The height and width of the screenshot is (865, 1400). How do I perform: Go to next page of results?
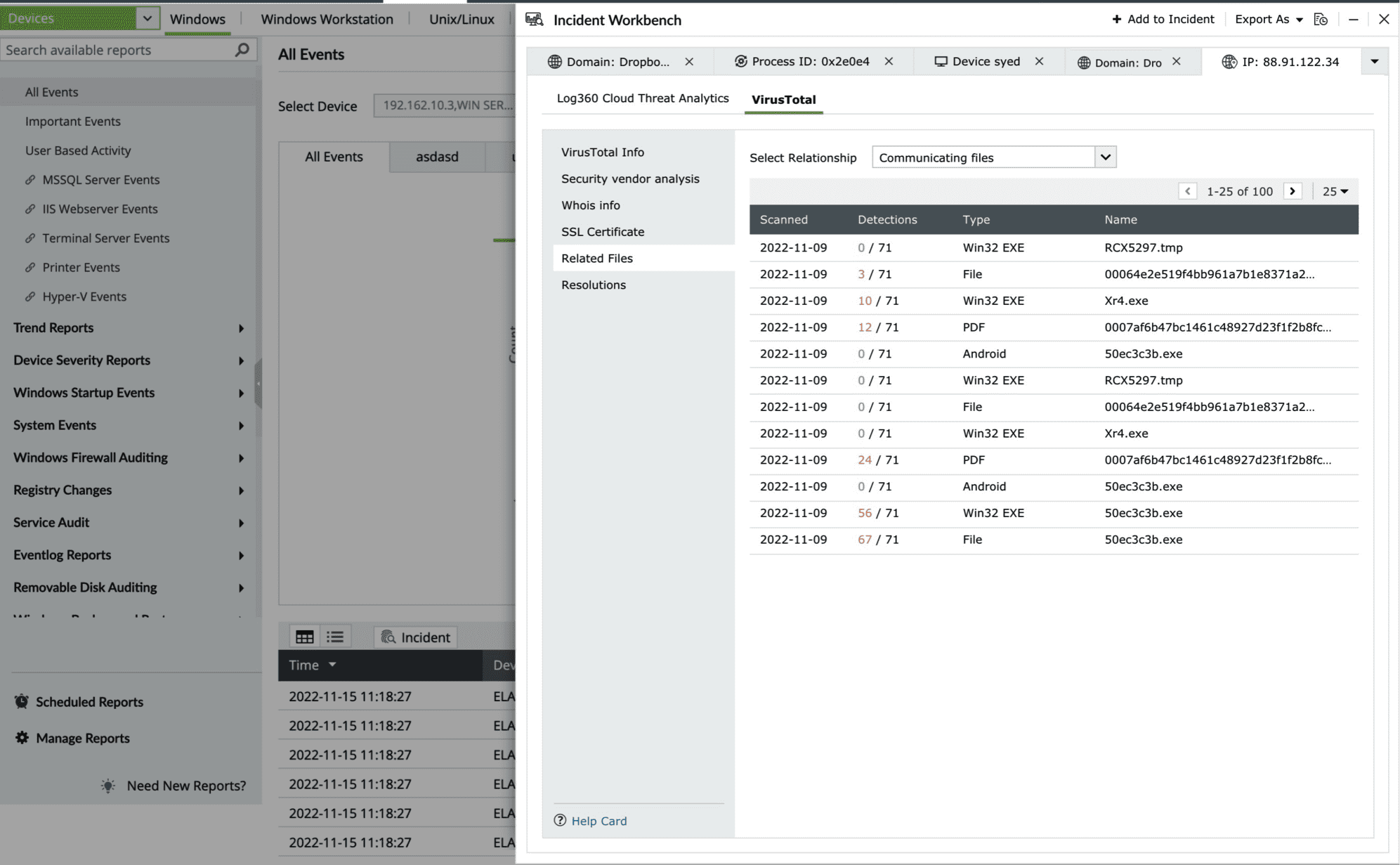click(1293, 191)
